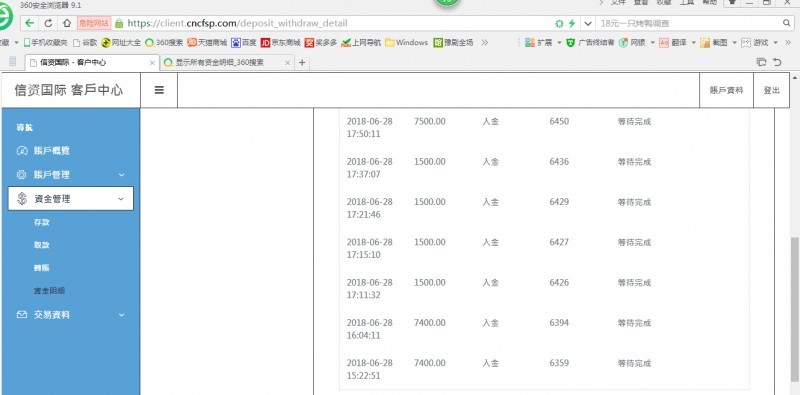Toggle the hamburger menu in header
Image resolution: width=800 pixels, height=395 pixels.
(x=159, y=90)
